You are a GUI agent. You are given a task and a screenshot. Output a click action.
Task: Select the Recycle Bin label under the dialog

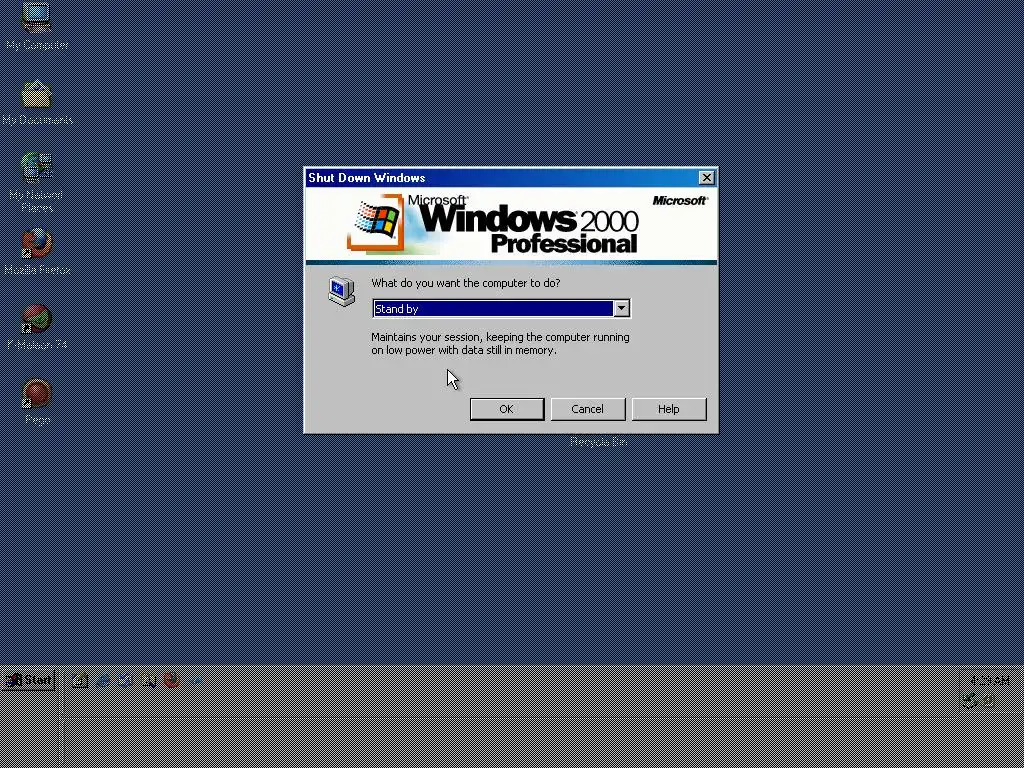(x=598, y=442)
